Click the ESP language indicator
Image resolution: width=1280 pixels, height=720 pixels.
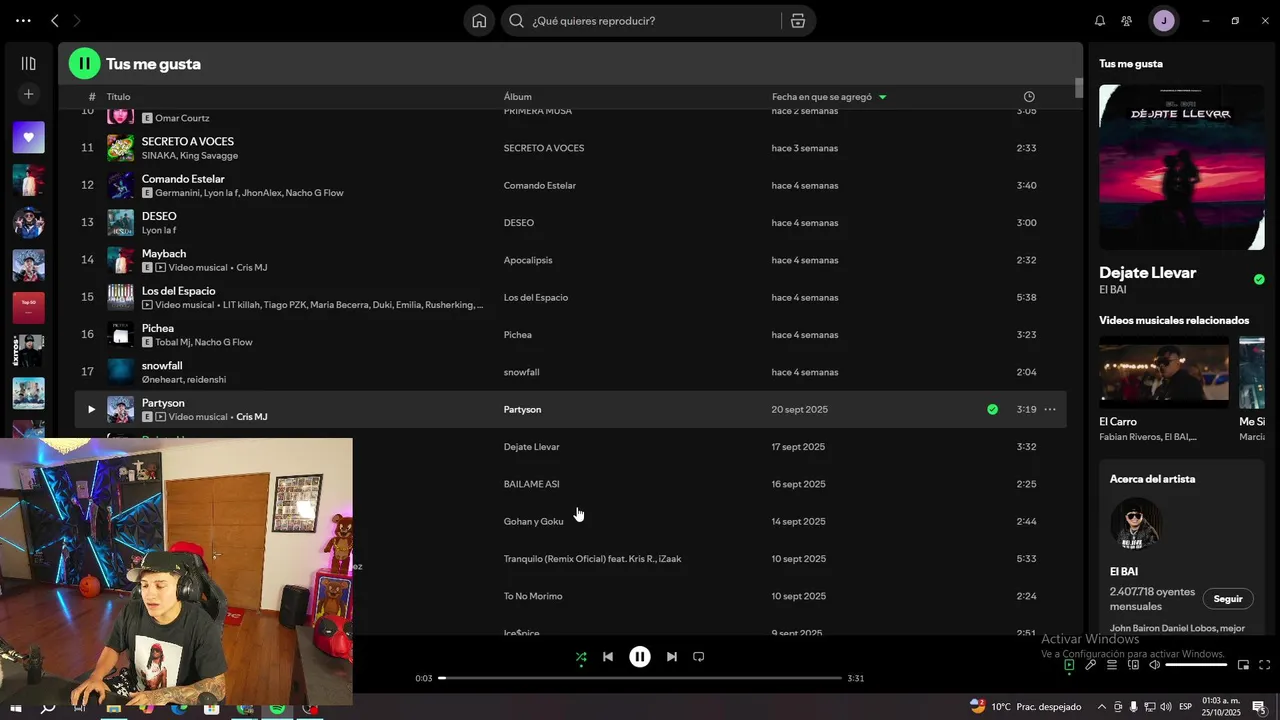click(1185, 707)
